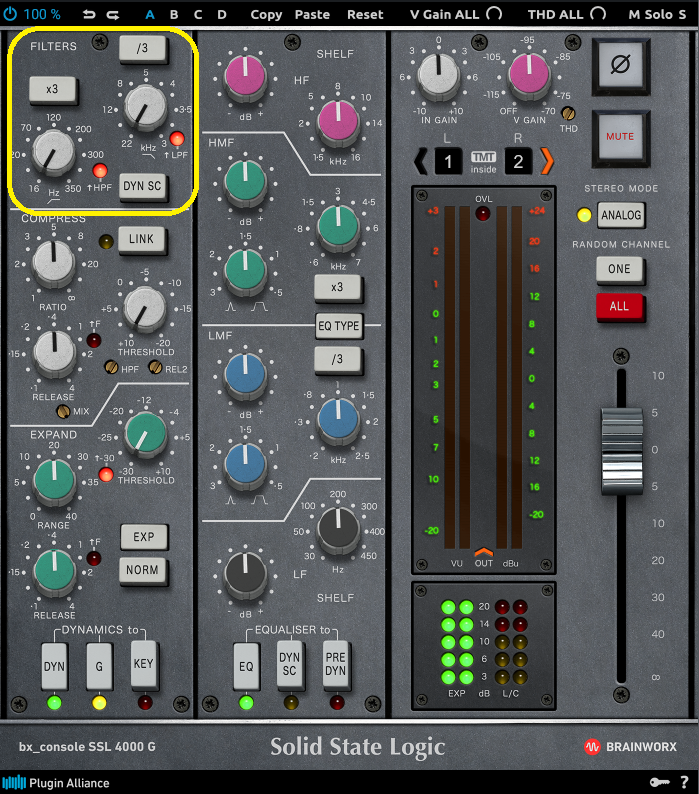Click the phase invert Ø button
Screen dimensions: 699x794
(x=620, y=65)
